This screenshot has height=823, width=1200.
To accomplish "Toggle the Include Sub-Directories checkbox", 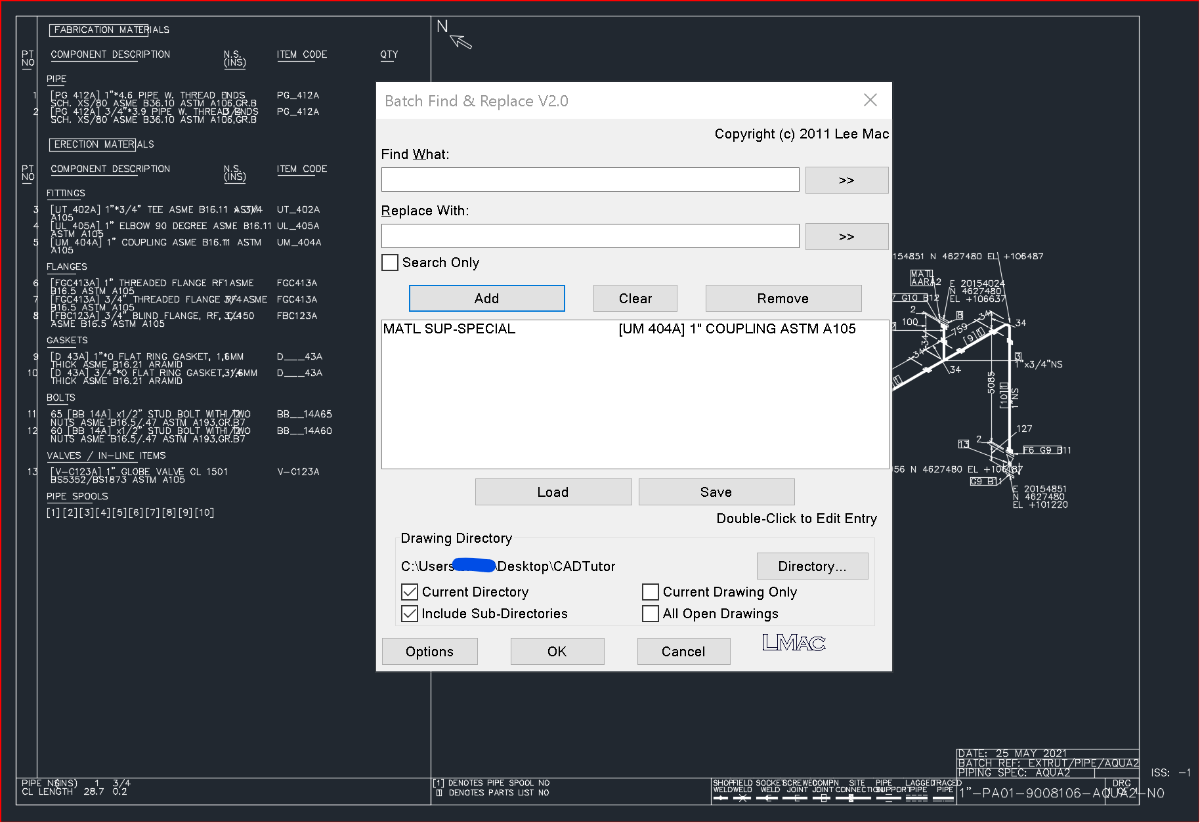I will [409, 614].
